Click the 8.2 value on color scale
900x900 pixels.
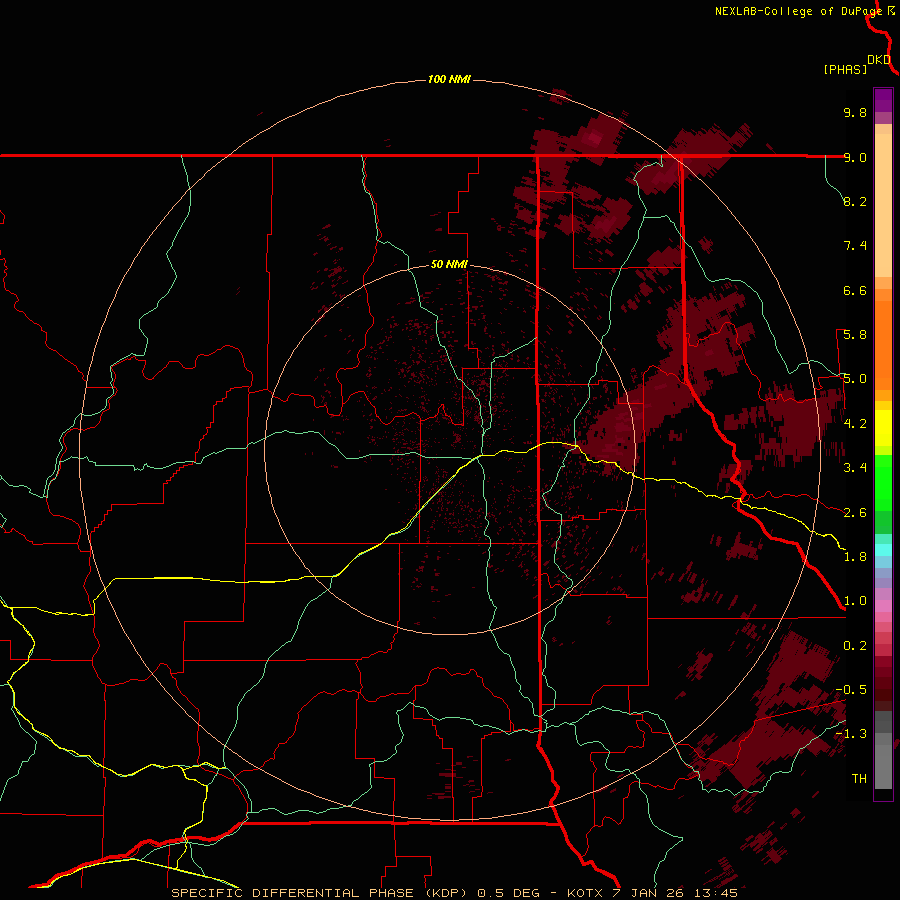tap(855, 201)
